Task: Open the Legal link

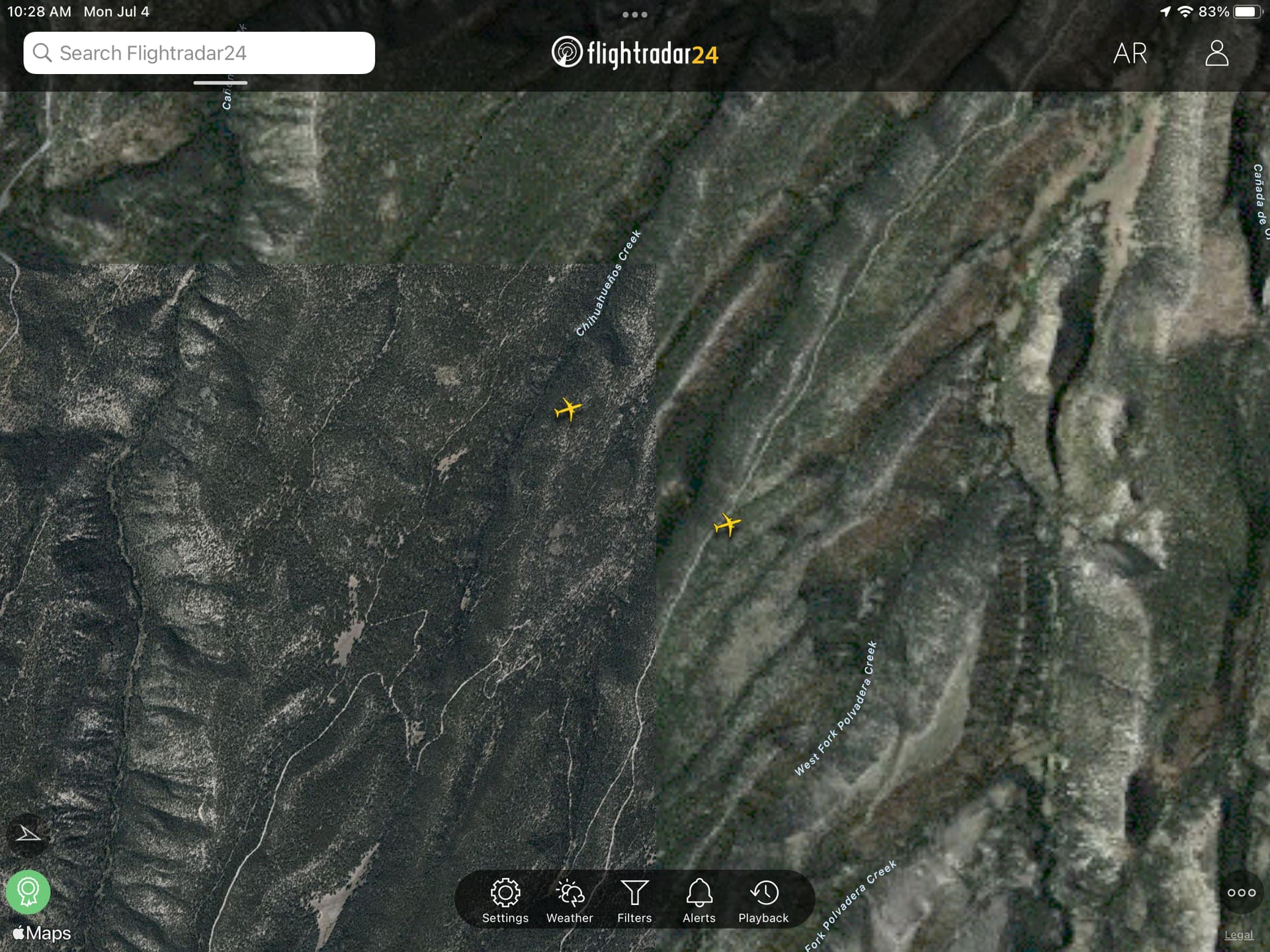Action: pos(1238,935)
